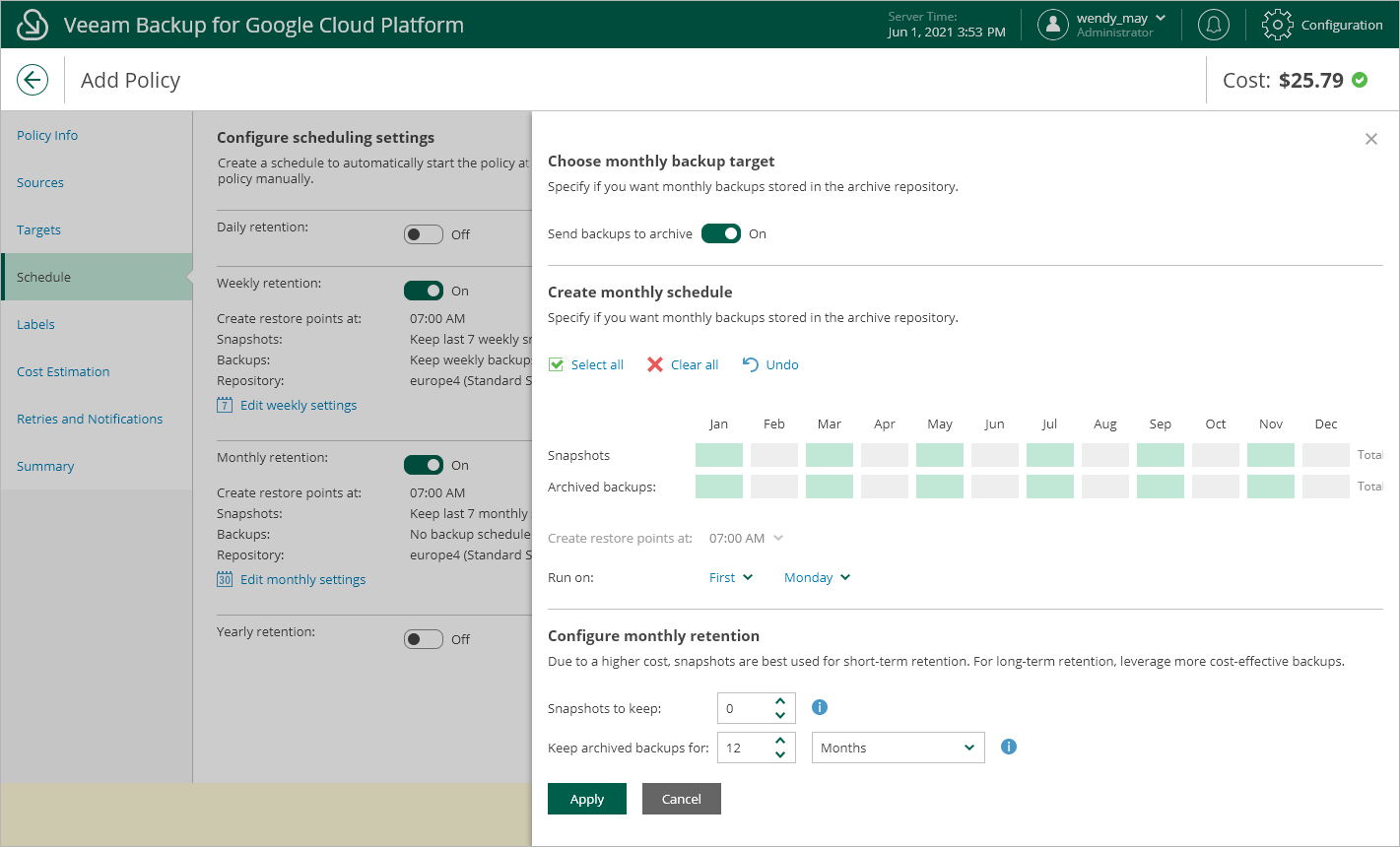This screenshot has height=847, width=1400.
Task: Toggle Monthly retention switch
Action: pos(424,465)
